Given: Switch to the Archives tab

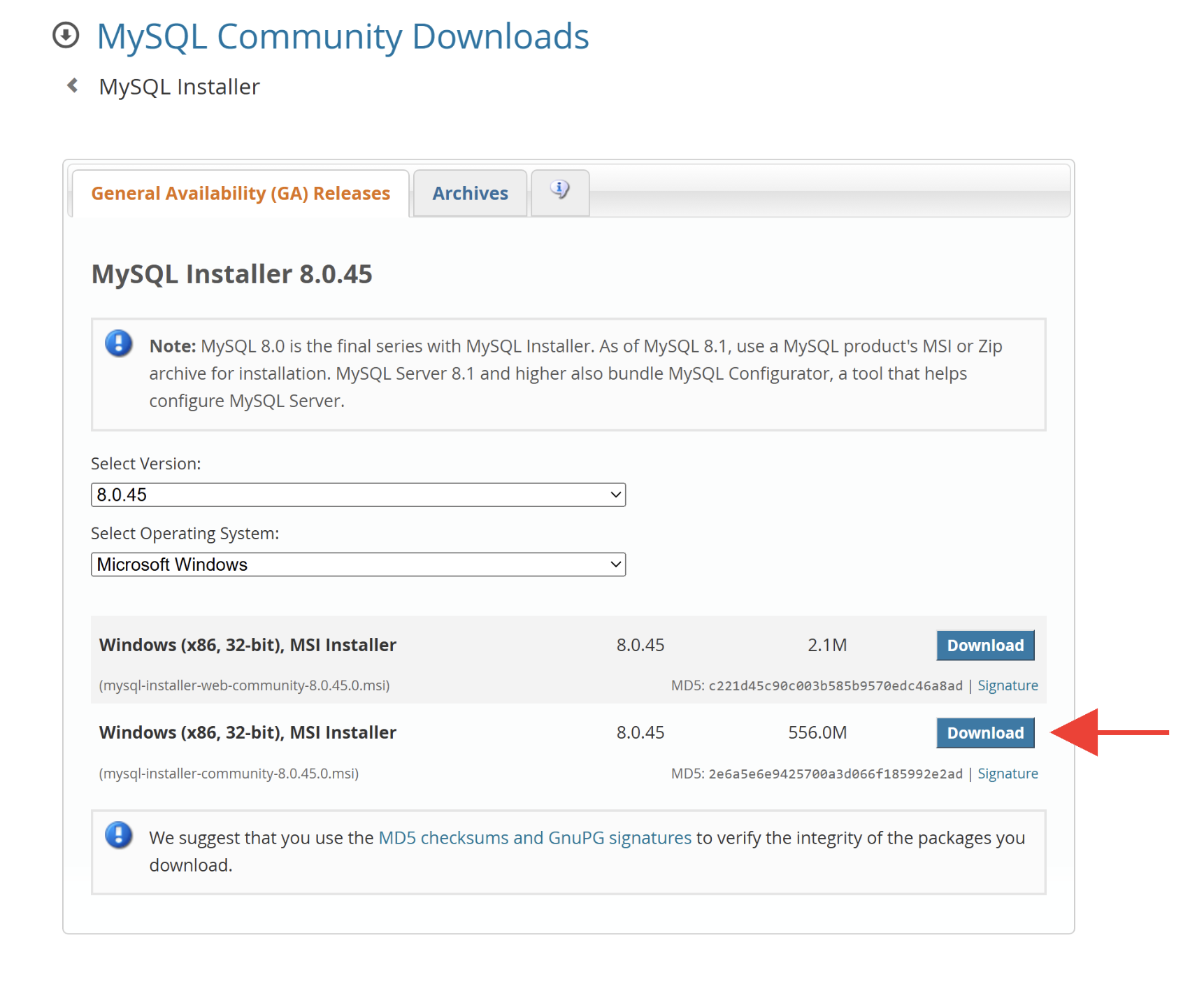Looking at the screenshot, I should tap(470, 194).
